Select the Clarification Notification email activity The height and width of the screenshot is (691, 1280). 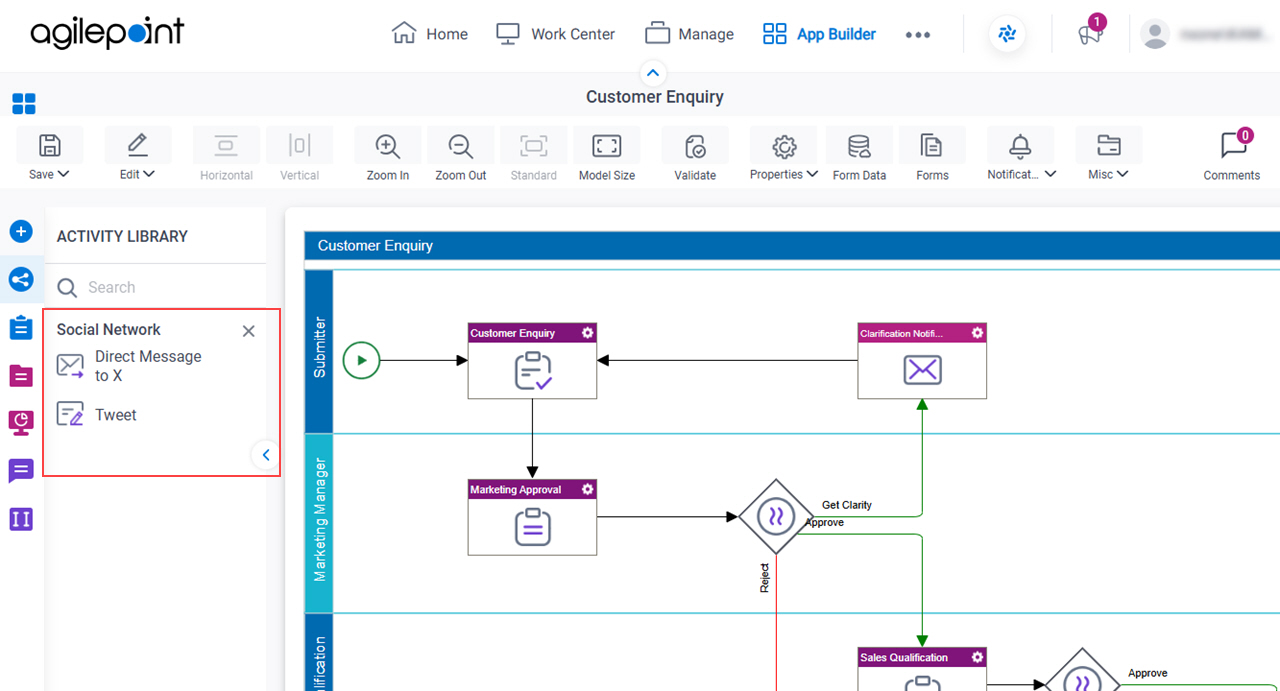tap(922, 360)
